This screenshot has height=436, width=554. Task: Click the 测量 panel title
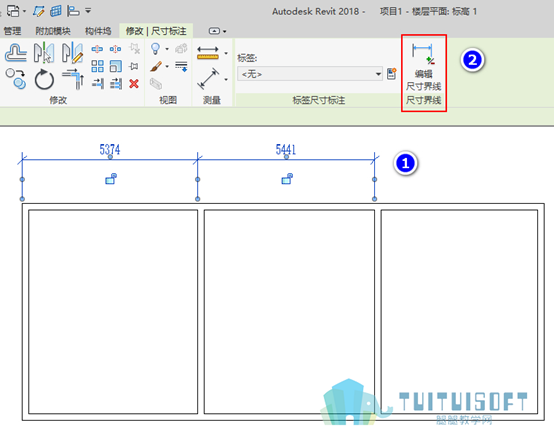pos(212,100)
